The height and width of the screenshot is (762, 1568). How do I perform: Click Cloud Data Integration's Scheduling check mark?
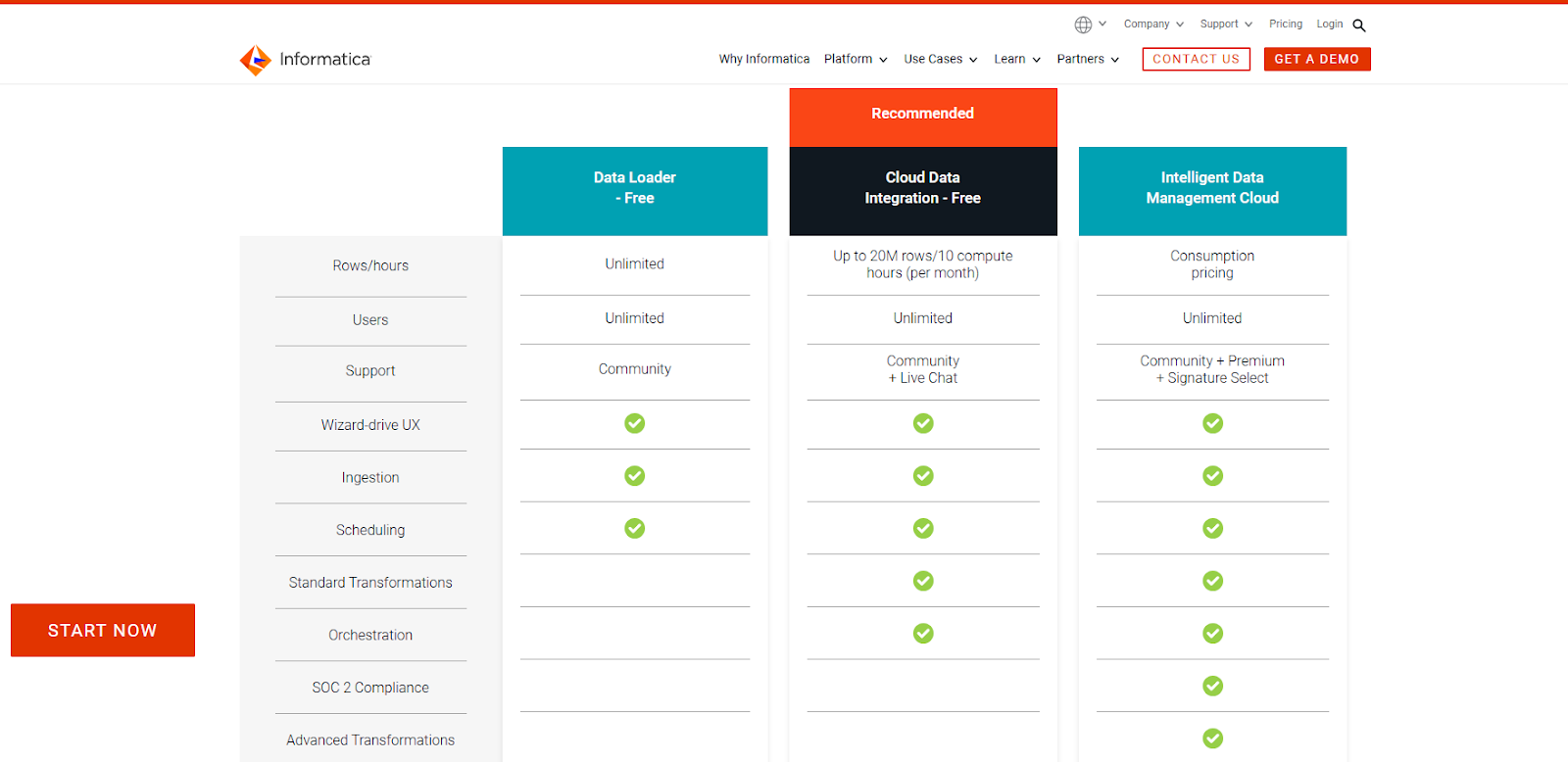pyautogui.click(x=923, y=529)
